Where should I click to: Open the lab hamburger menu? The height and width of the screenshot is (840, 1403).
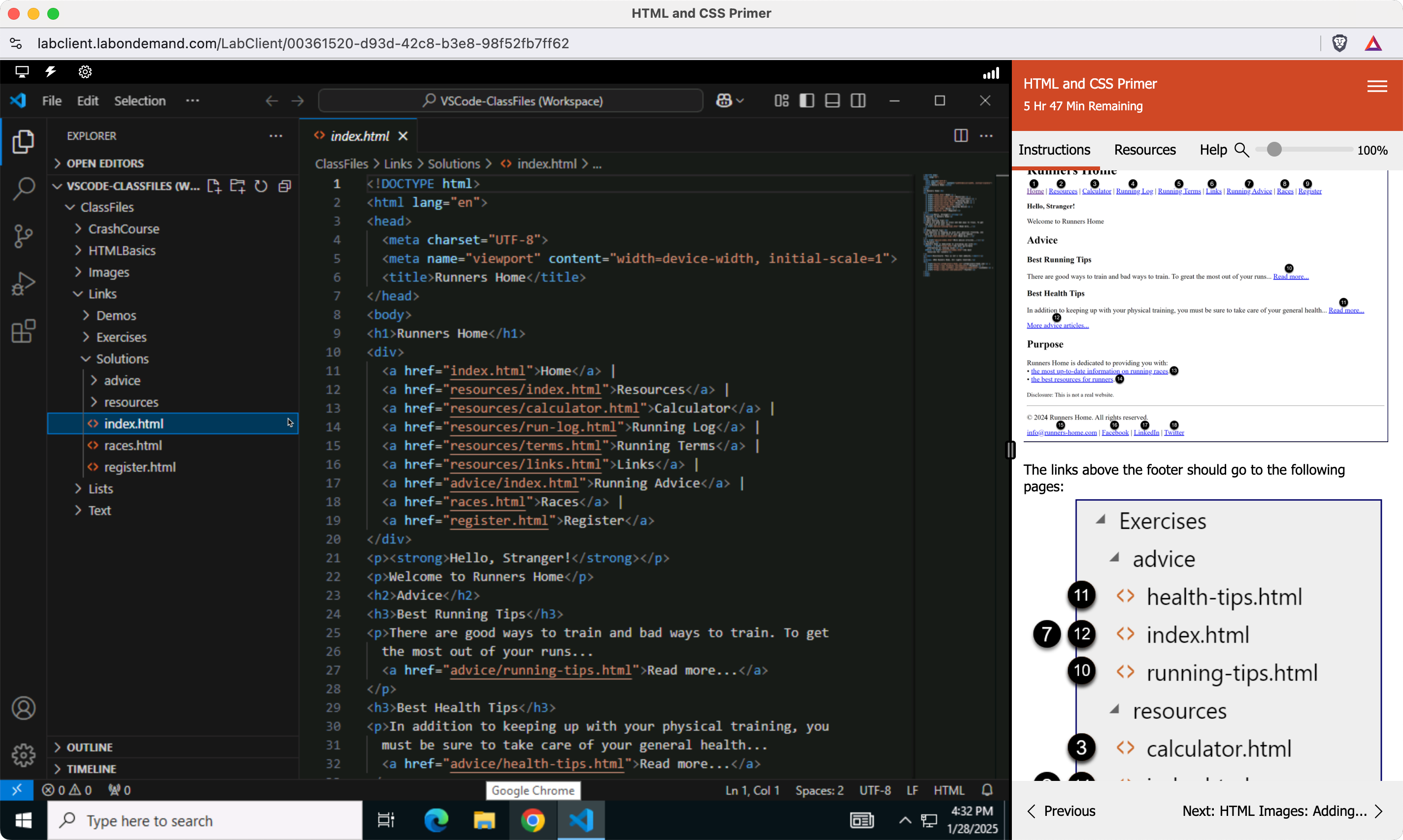[1376, 86]
